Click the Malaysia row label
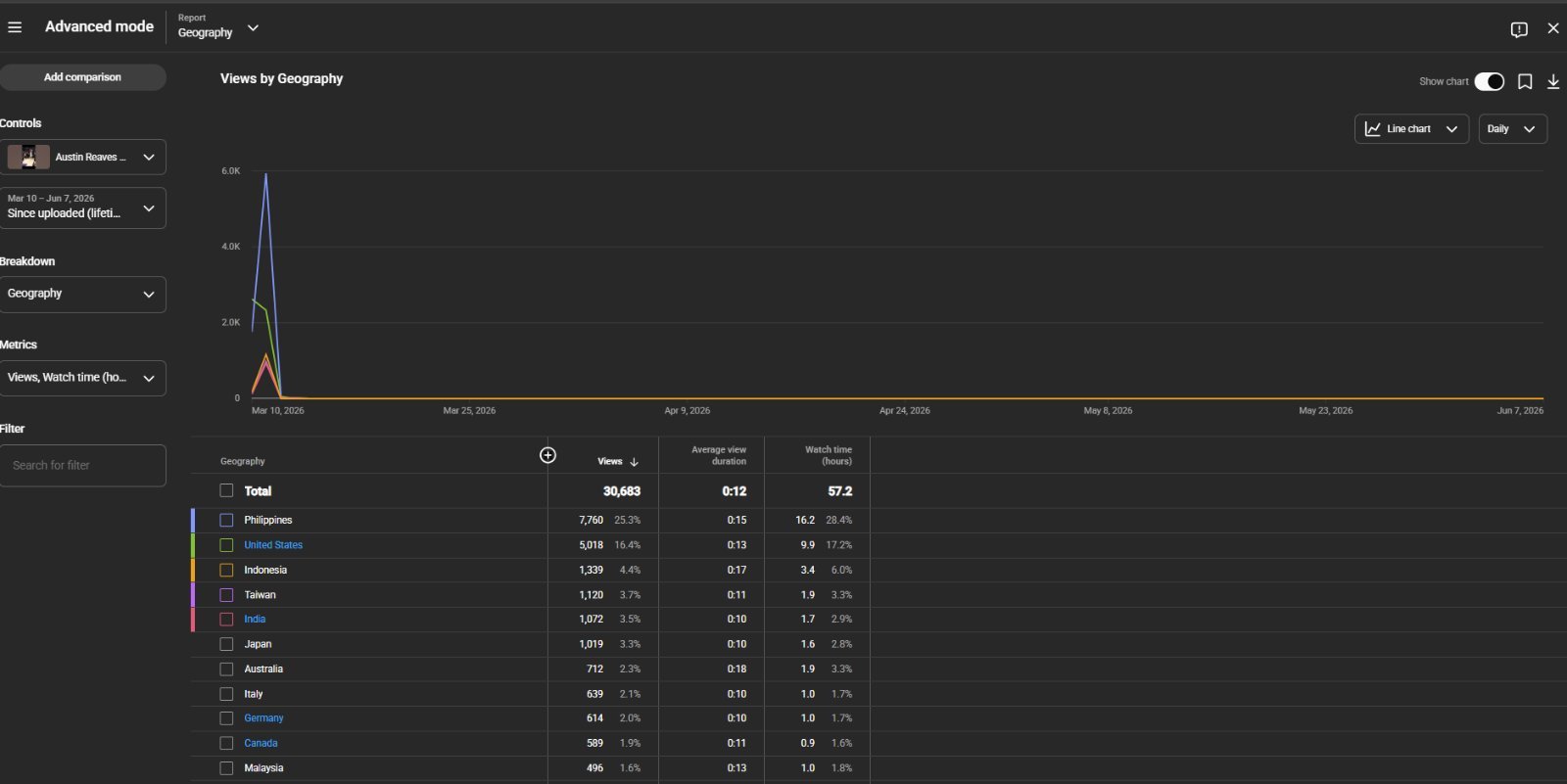The height and width of the screenshot is (784, 1567). [263, 768]
